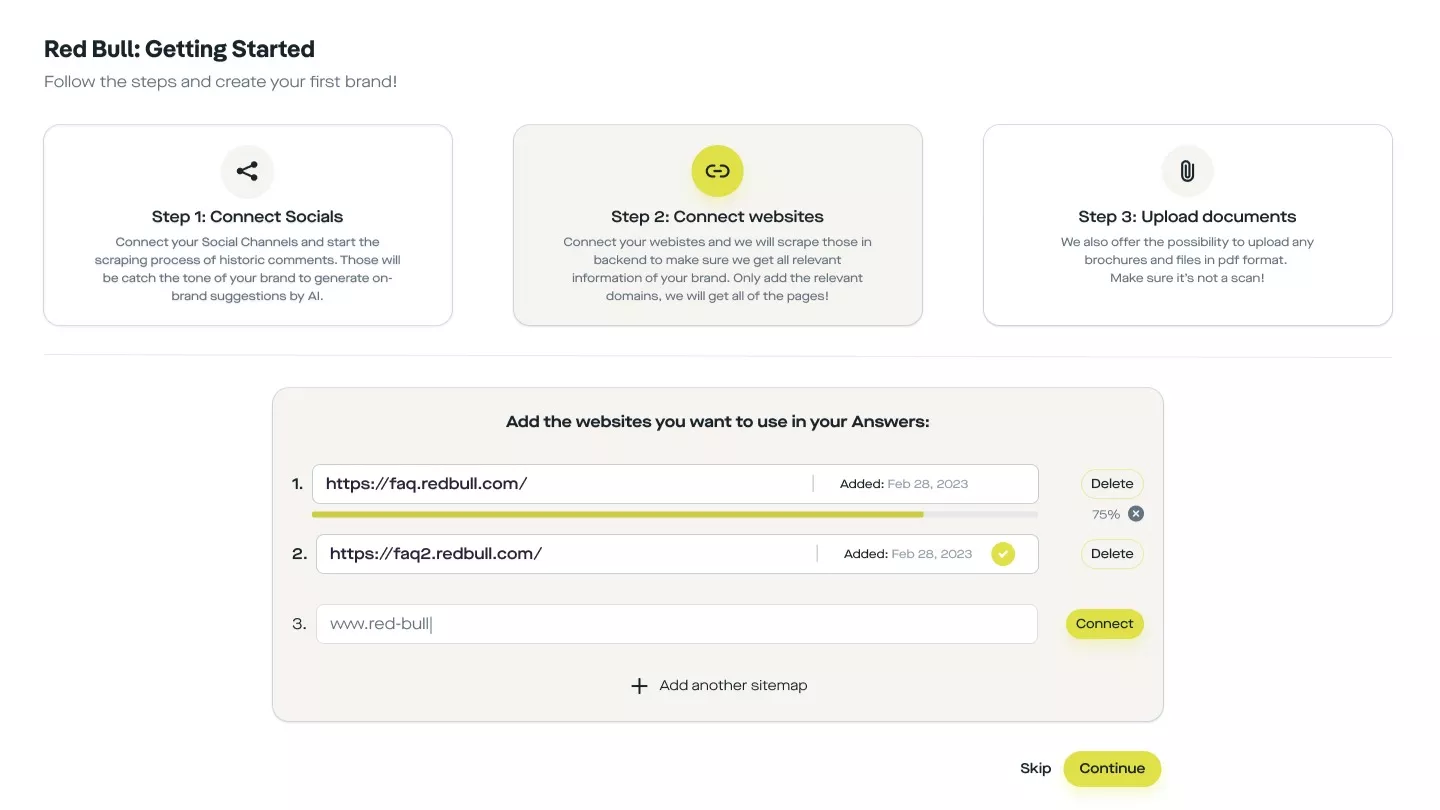The width and height of the screenshot is (1440, 810).
Task: Open the Step 1: Connect Socials card
Action: point(248,225)
